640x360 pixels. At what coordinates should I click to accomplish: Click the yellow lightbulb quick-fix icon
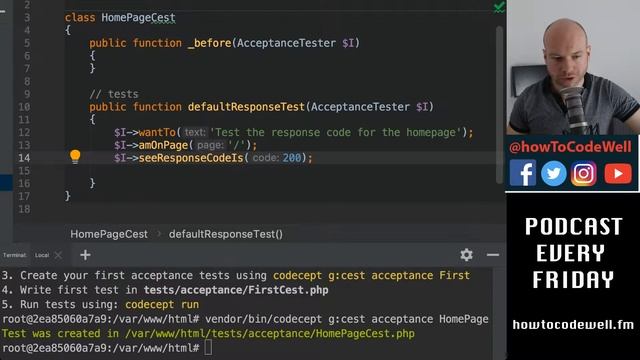point(75,157)
